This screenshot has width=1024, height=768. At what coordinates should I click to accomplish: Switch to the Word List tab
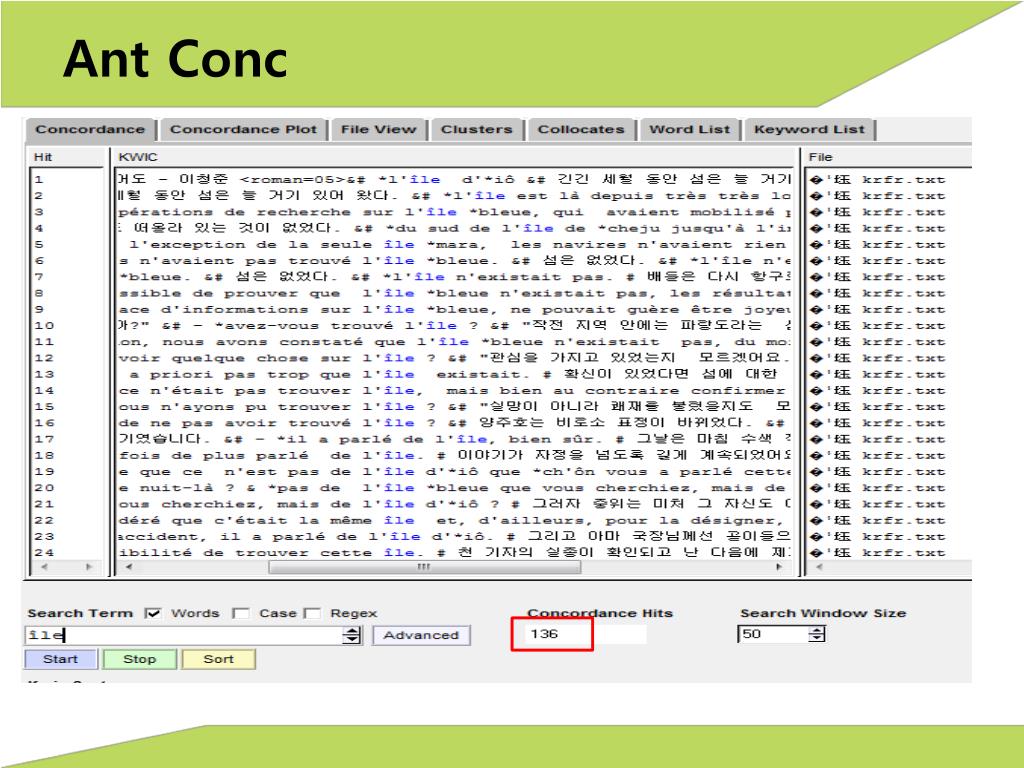pos(690,129)
